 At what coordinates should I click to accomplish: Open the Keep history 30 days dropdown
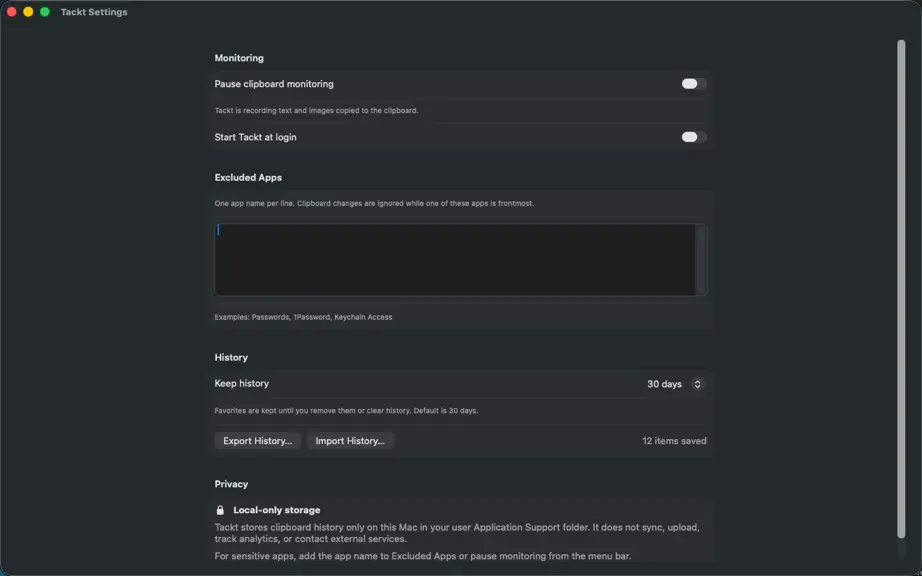coord(675,384)
